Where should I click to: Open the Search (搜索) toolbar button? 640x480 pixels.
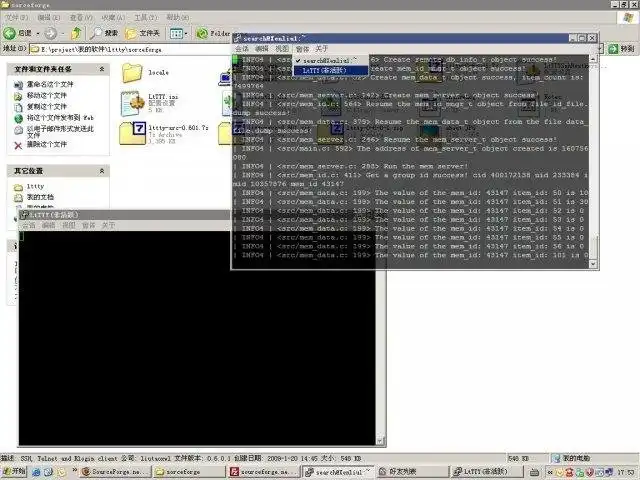click(104, 33)
